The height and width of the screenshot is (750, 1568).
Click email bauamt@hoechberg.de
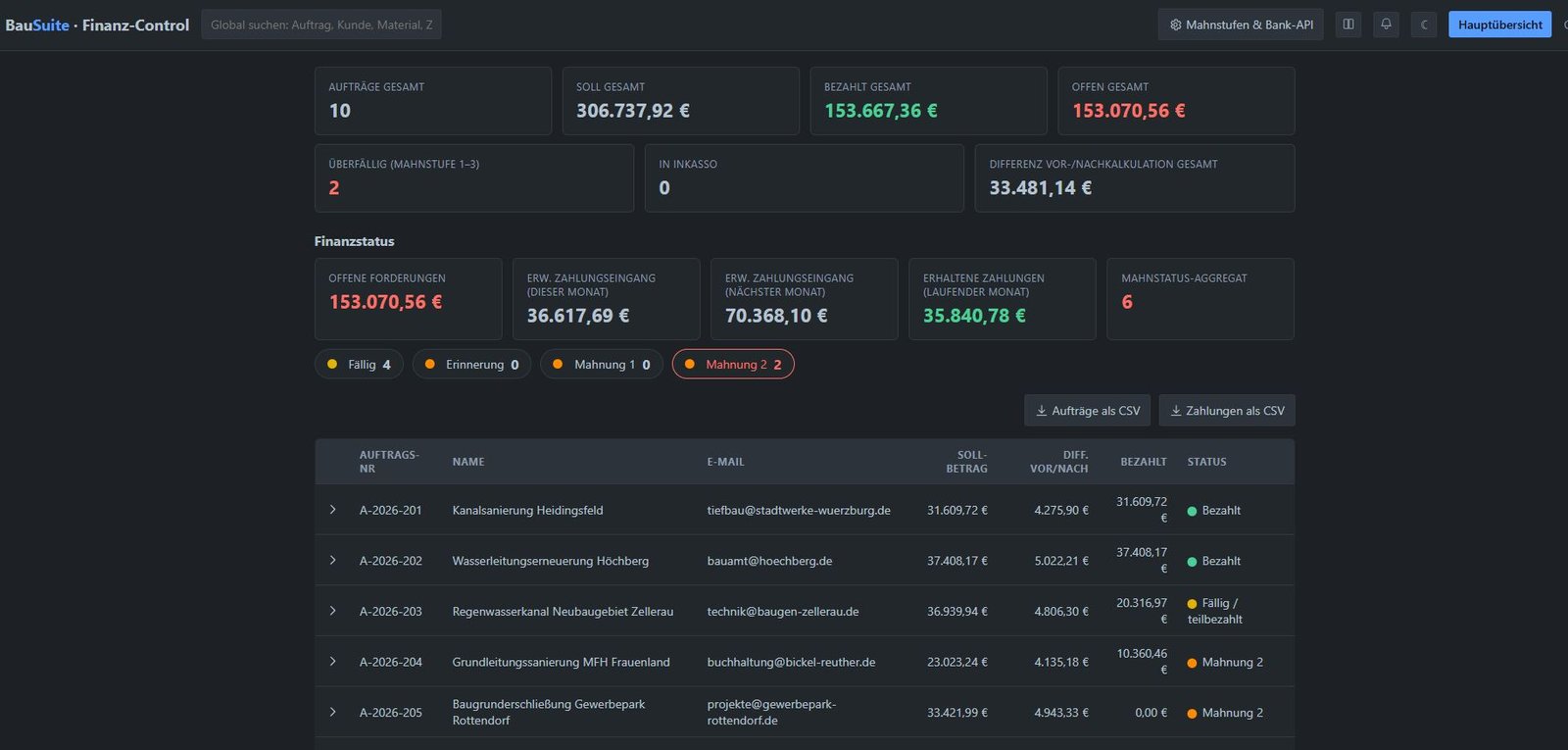769,561
